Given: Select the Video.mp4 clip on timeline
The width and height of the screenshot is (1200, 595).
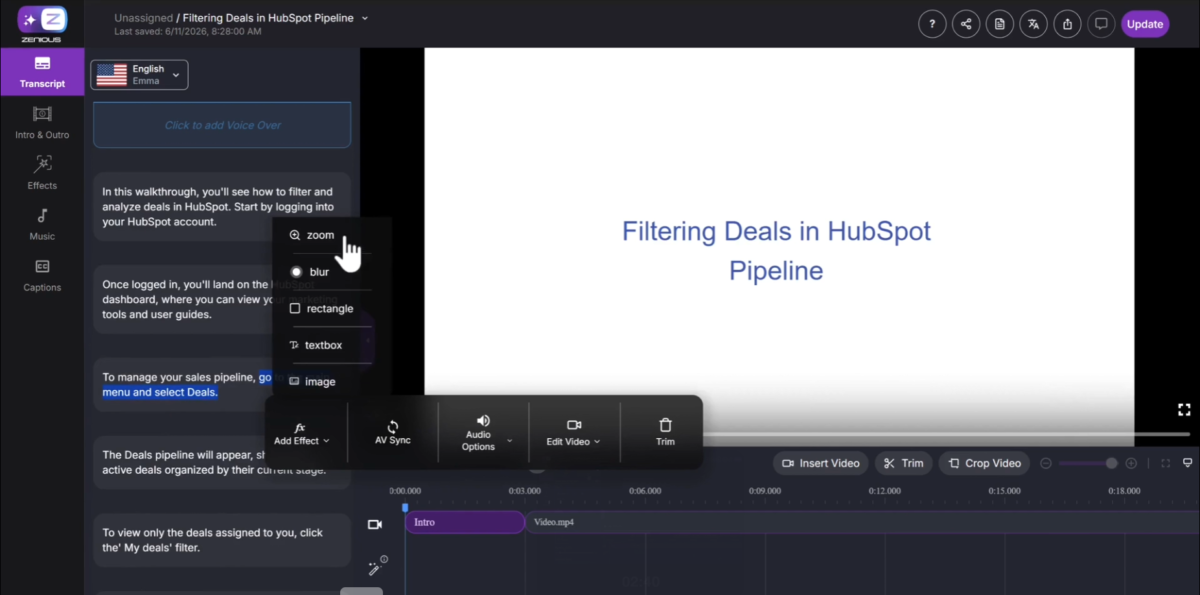Looking at the screenshot, I should pyautogui.click(x=860, y=522).
